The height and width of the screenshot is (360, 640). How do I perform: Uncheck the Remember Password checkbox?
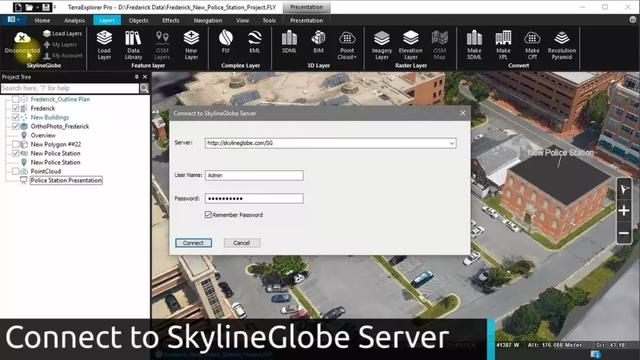[x=208, y=215]
